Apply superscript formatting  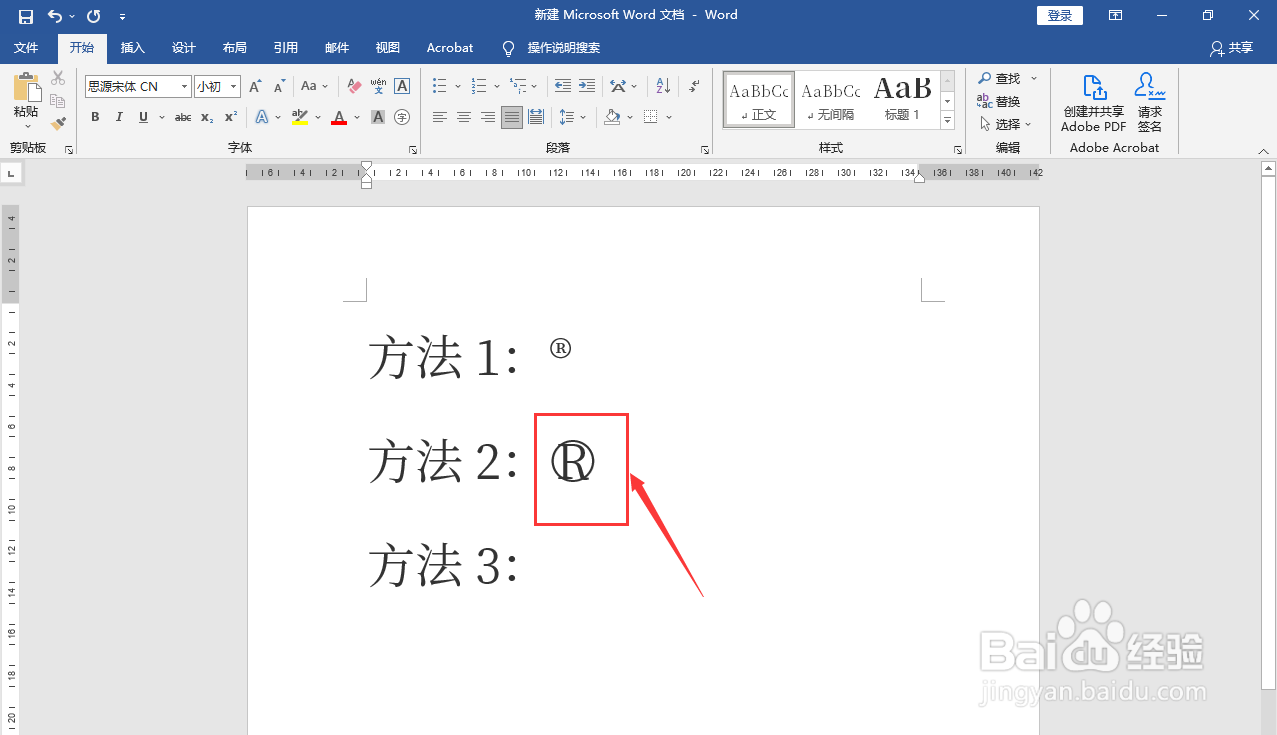(229, 118)
